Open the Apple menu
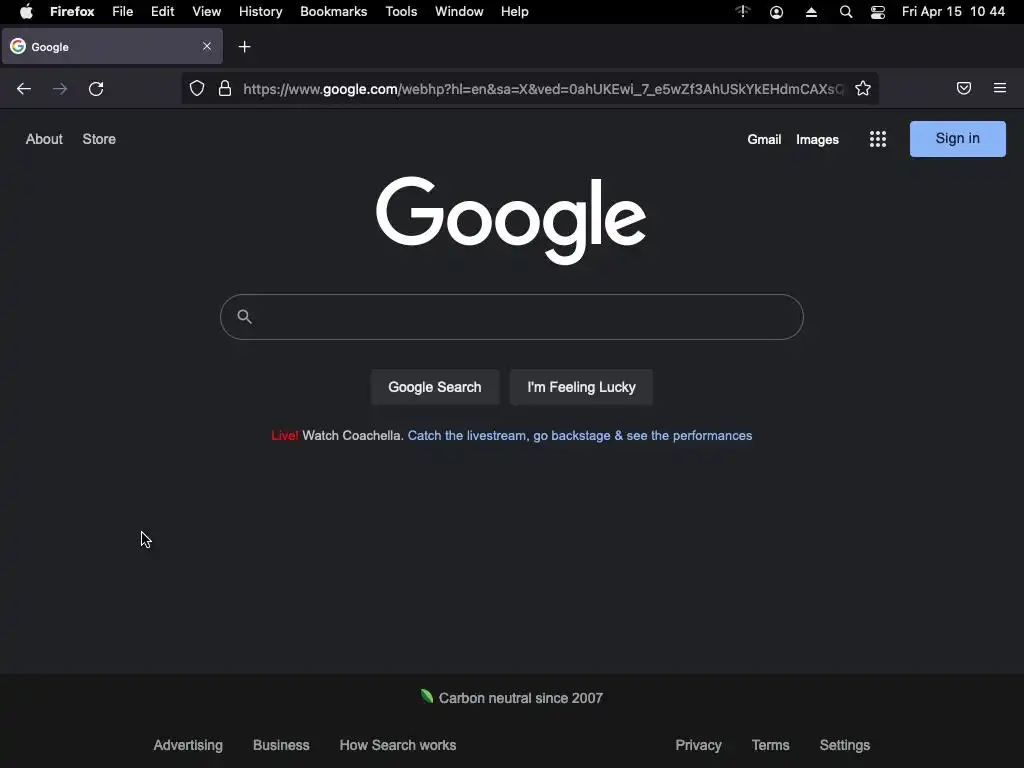The image size is (1024, 768). tap(26, 12)
